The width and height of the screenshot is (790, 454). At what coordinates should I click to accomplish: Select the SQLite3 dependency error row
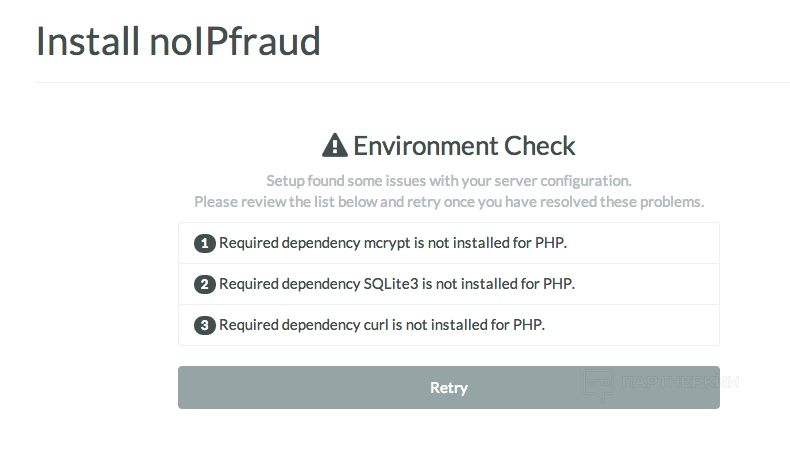coord(448,284)
